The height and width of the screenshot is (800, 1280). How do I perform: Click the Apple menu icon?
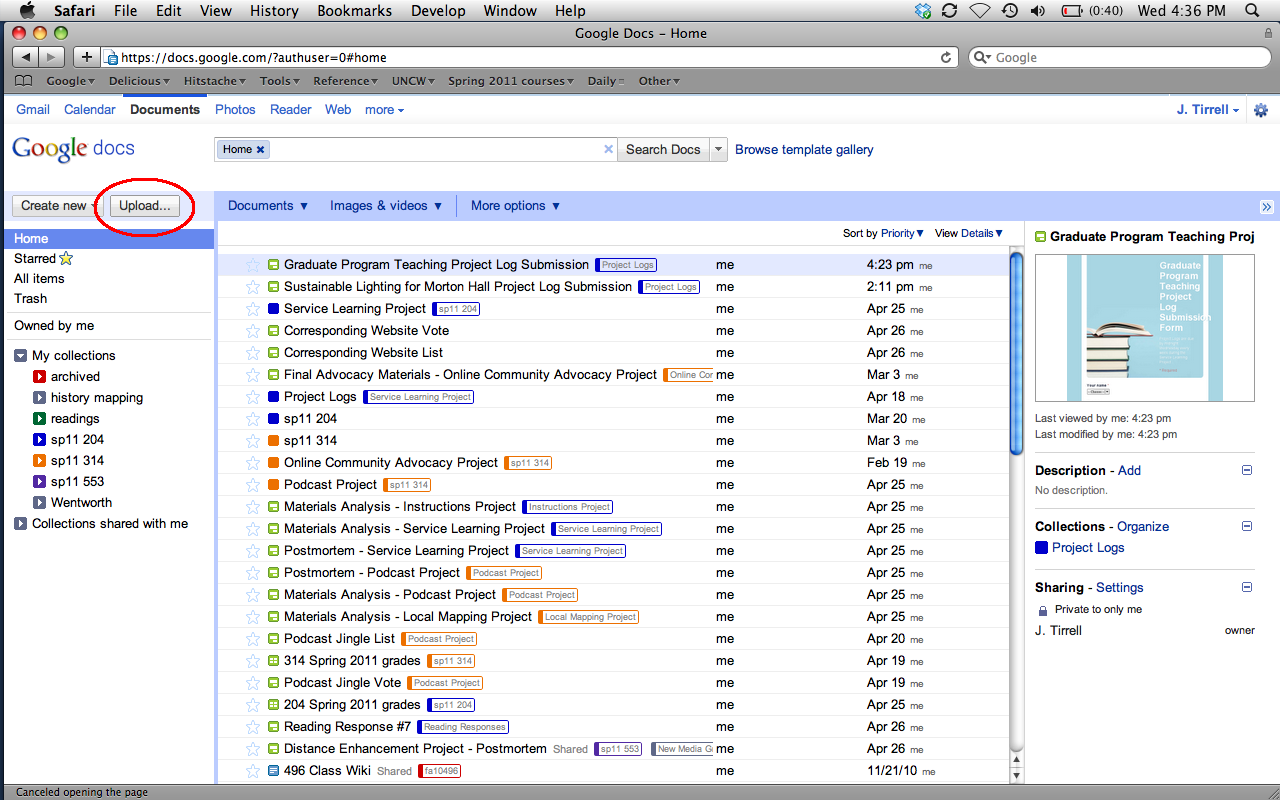tap(27, 11)
